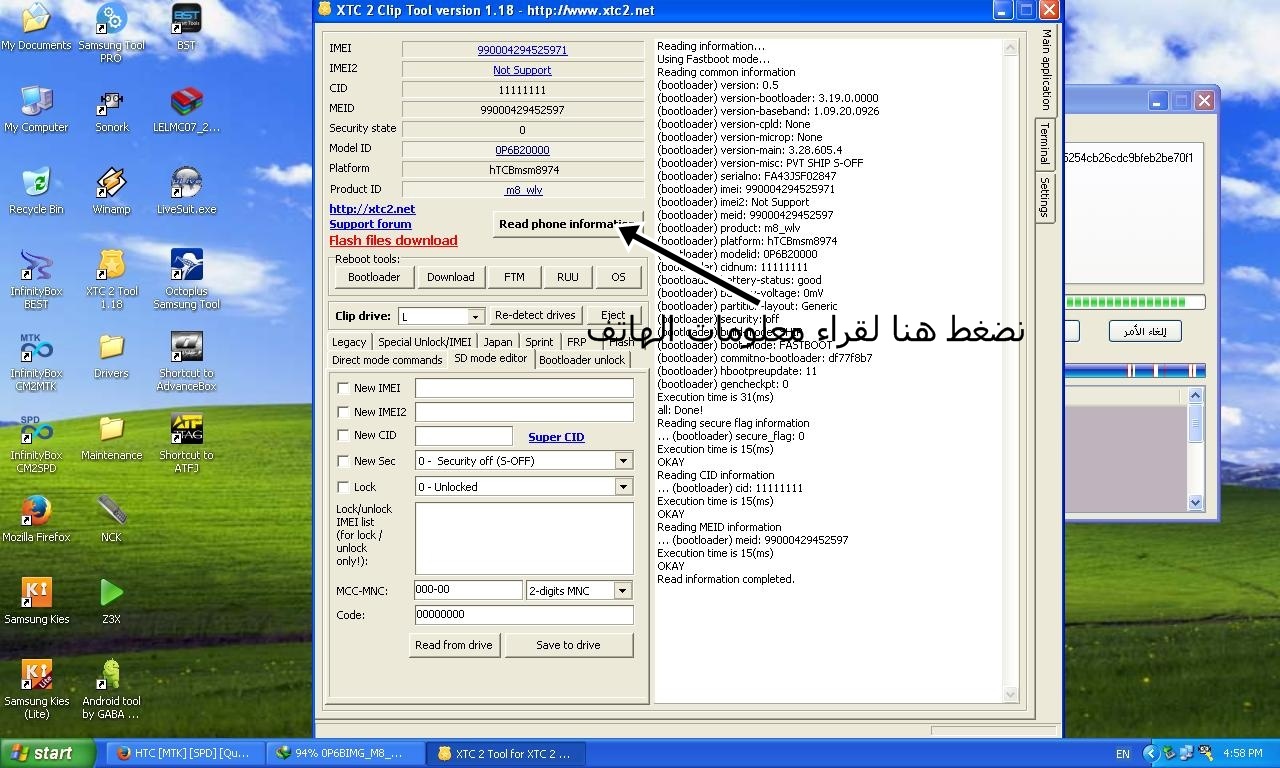Image resolution: width=1280 pixels, height=768 pixels.
Task: Click the OS reboot button
Action: 618,277
